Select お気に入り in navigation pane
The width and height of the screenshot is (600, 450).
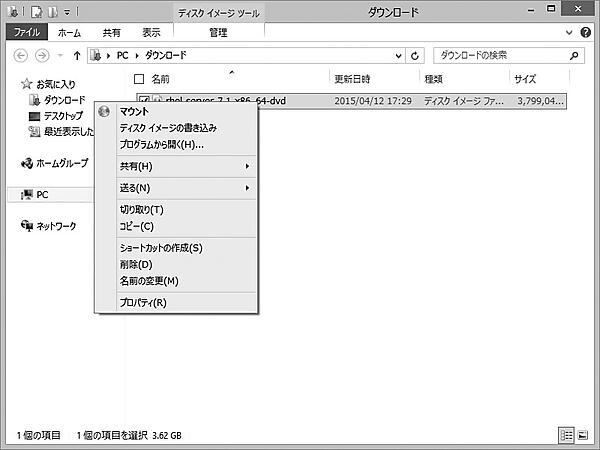[56, 84]
